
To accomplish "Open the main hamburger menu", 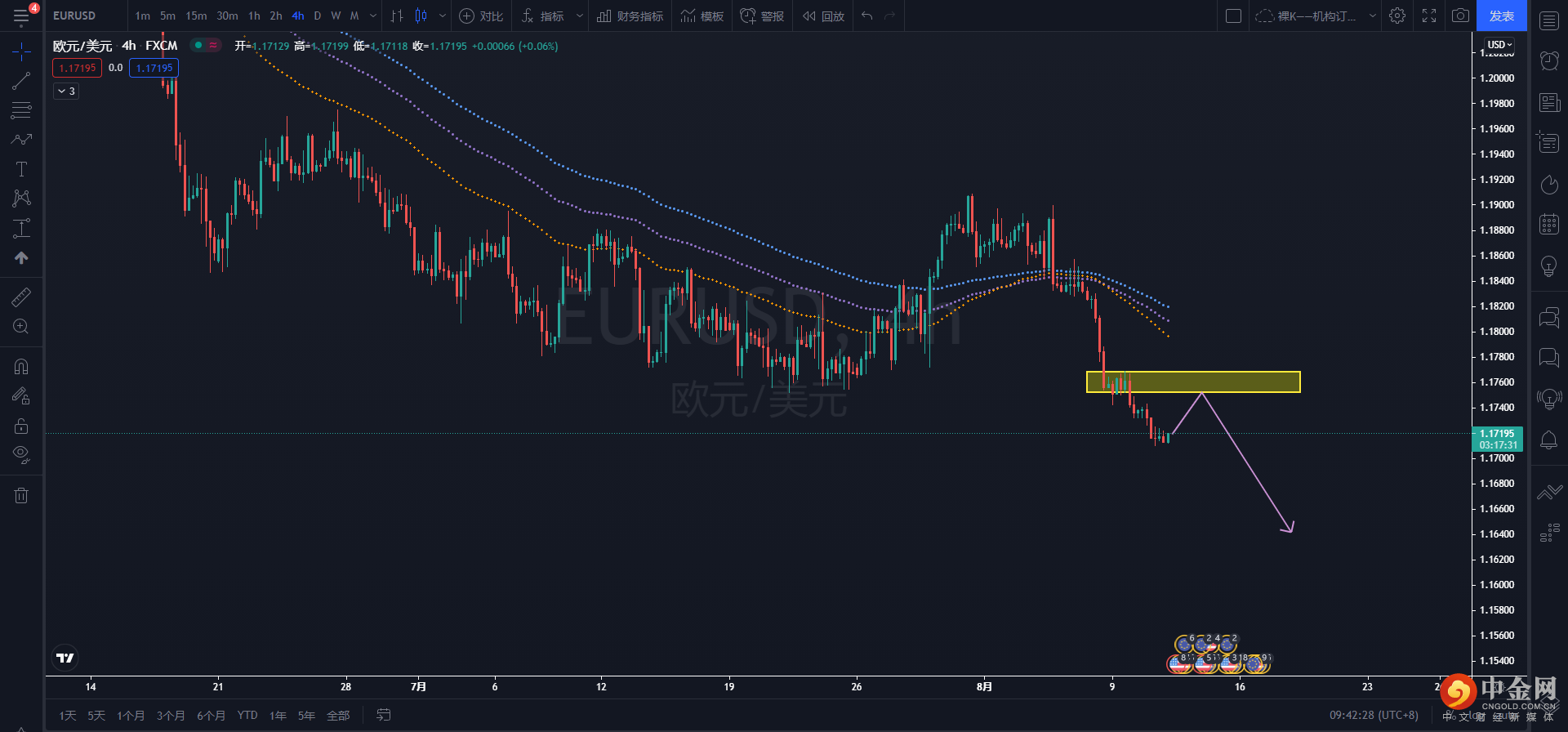I will 21,16.
